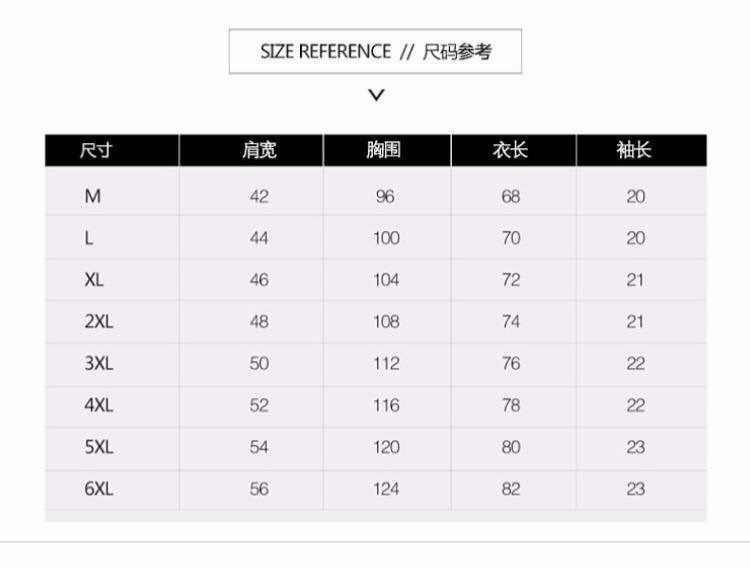Select the M size row label
Image resolution: width=750 pixels, height=568 pixels.
93,197
